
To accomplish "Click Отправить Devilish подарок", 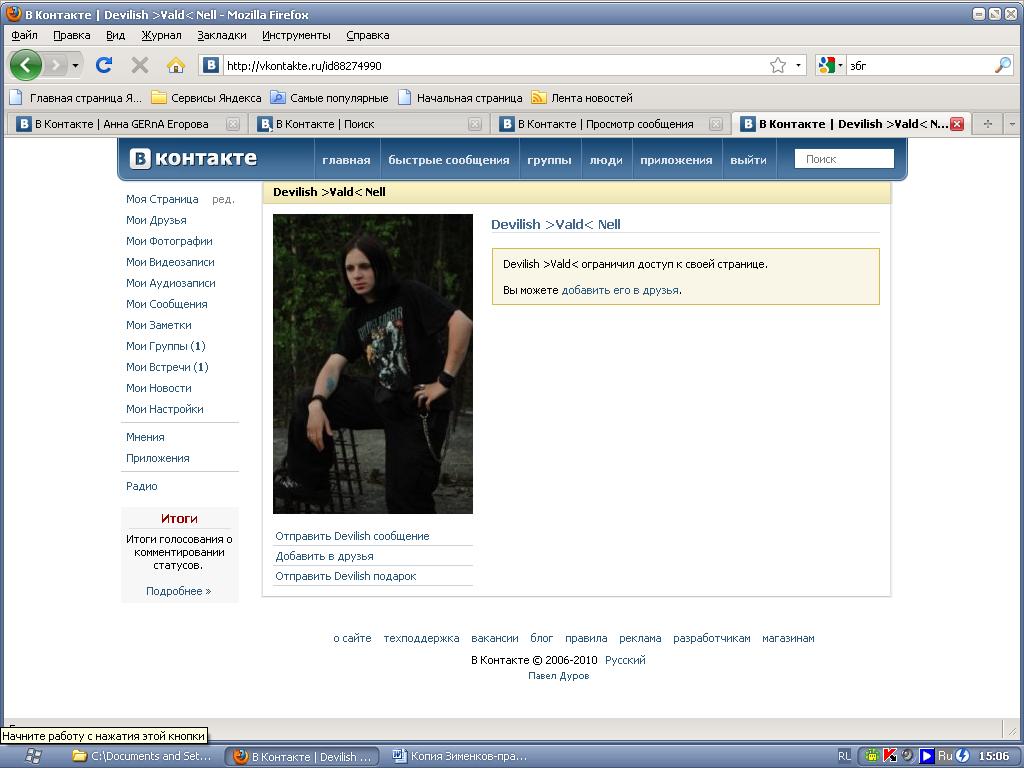I will 345,576.
